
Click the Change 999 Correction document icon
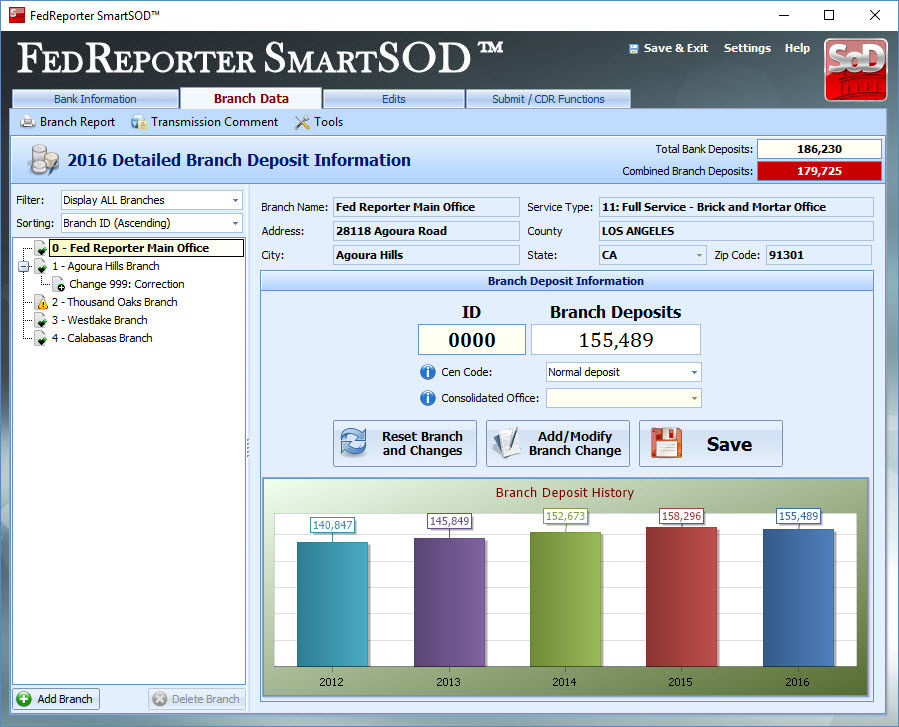point(58,284)
